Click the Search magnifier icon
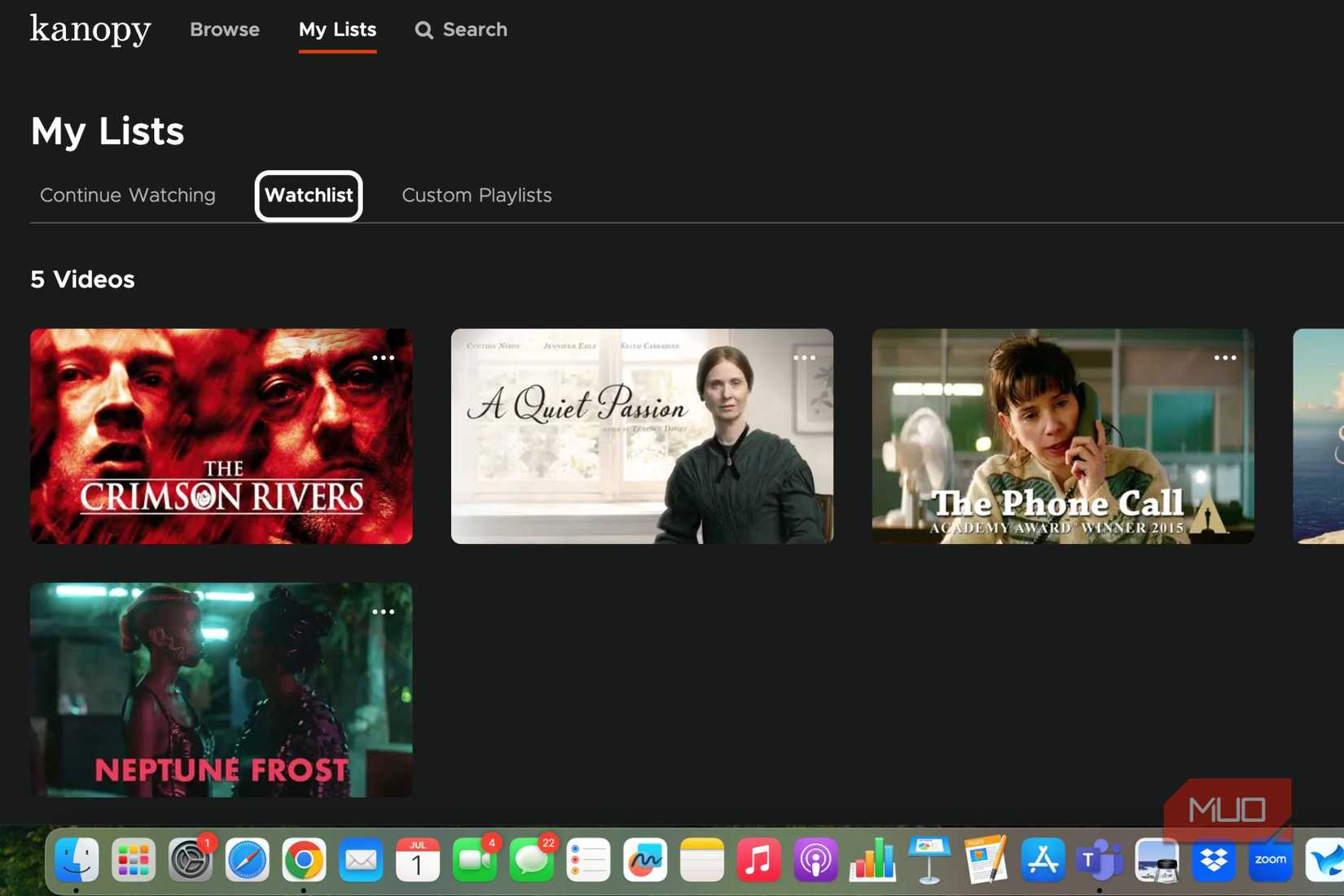 pyautogui.click(x=424, y=30)
